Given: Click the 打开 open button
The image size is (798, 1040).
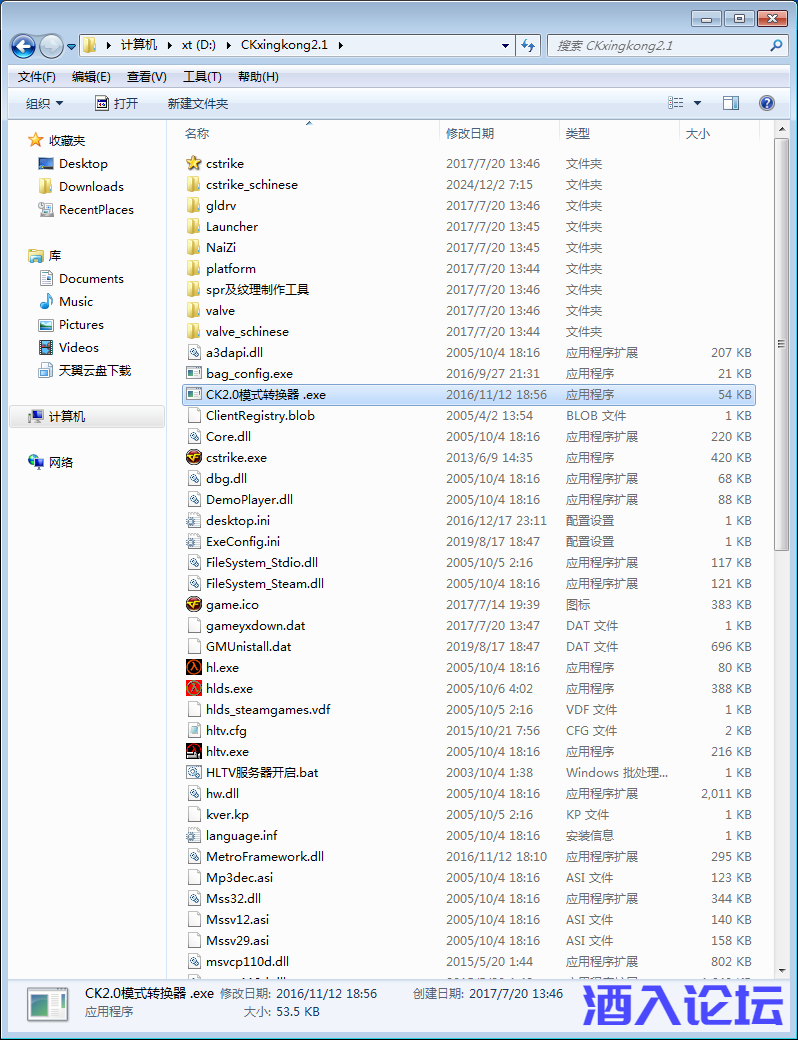Looking at the screenshot, I should click(x=116, y=103).
